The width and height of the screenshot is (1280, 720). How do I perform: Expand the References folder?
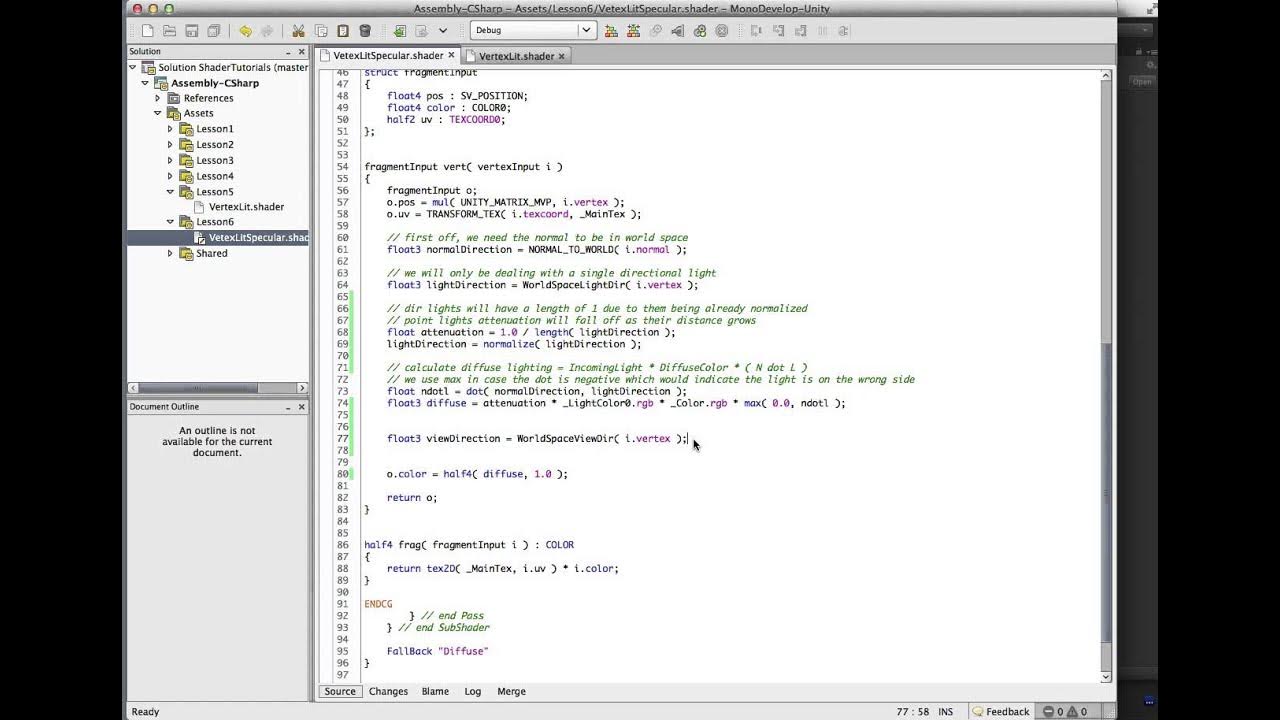click(x=157, y=98)
